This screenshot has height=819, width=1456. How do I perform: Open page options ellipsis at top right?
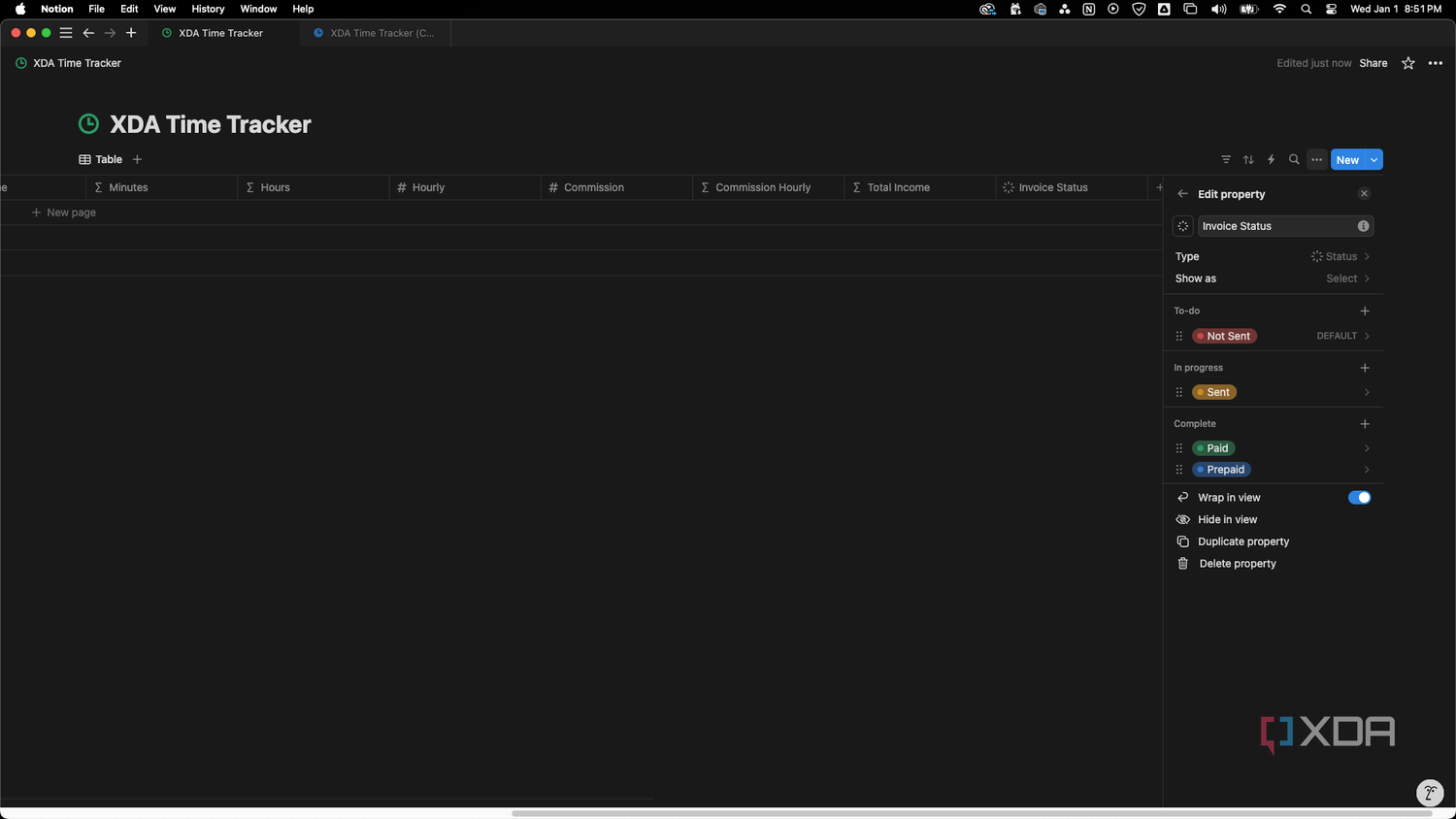coord(1436,63)
